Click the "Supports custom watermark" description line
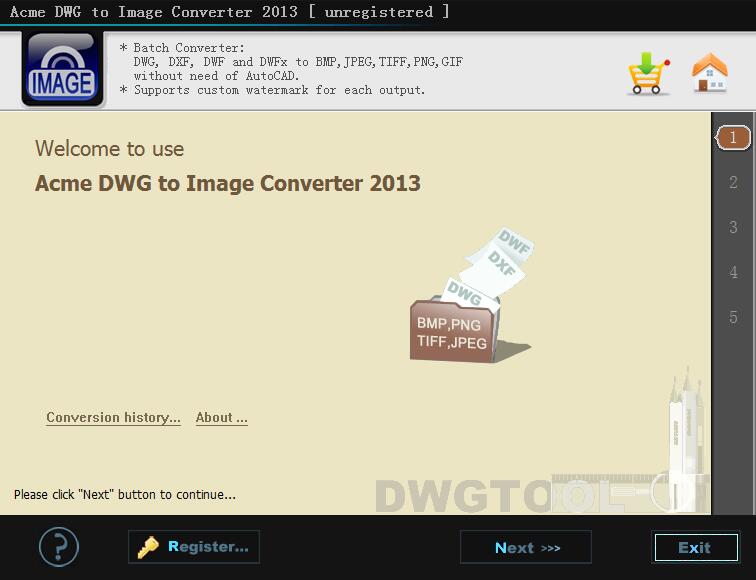The height and width of the screenshot is (580, 756). [x=272, y=90]
